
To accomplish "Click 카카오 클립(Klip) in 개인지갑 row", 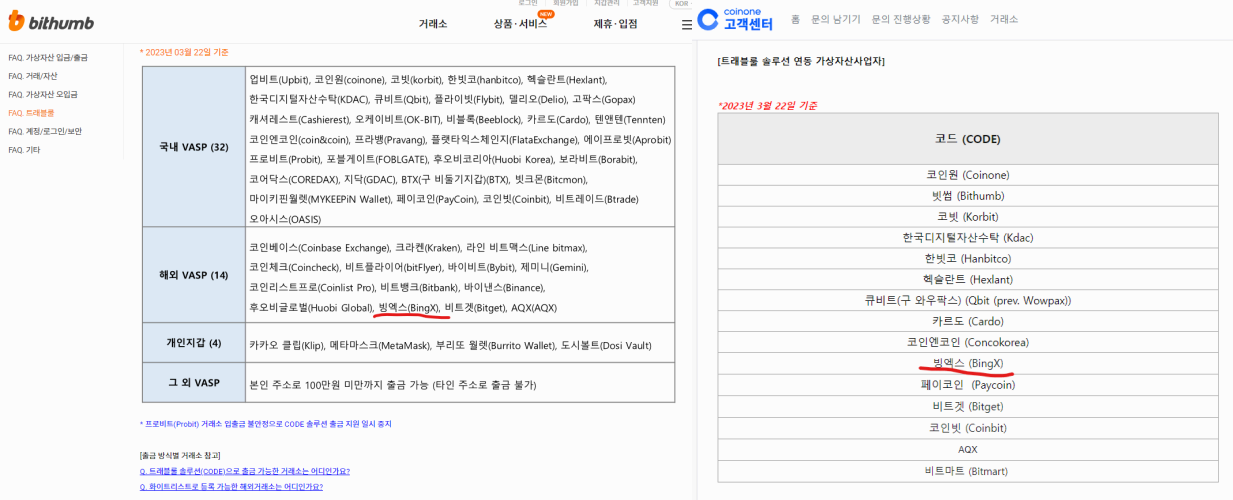I will [x=286, y=344].
